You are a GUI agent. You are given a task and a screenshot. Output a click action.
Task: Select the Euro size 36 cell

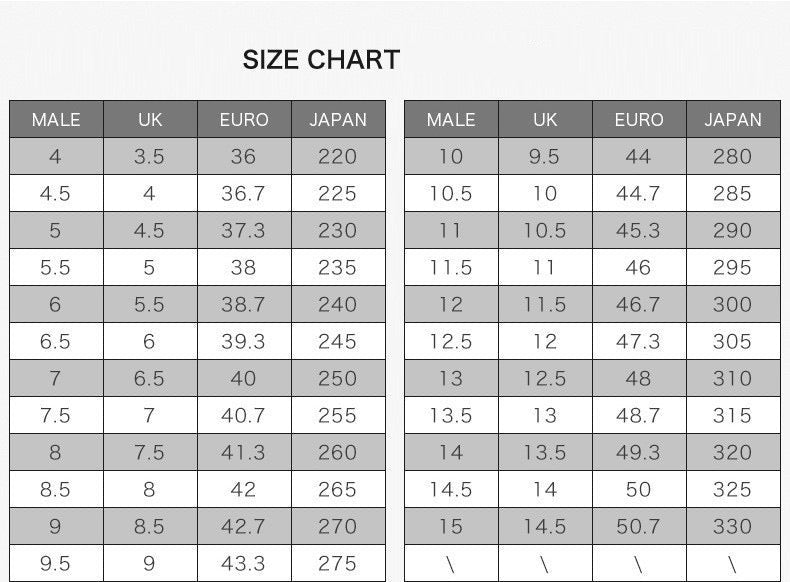click(x=244, y=156)
